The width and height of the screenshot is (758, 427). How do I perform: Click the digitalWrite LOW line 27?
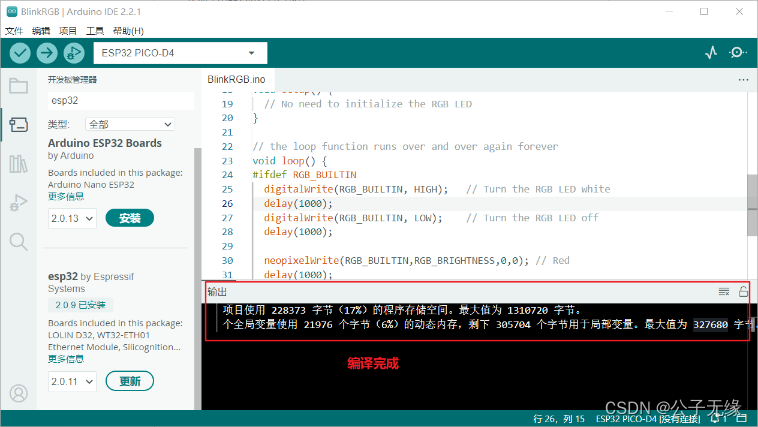[431, 218]
